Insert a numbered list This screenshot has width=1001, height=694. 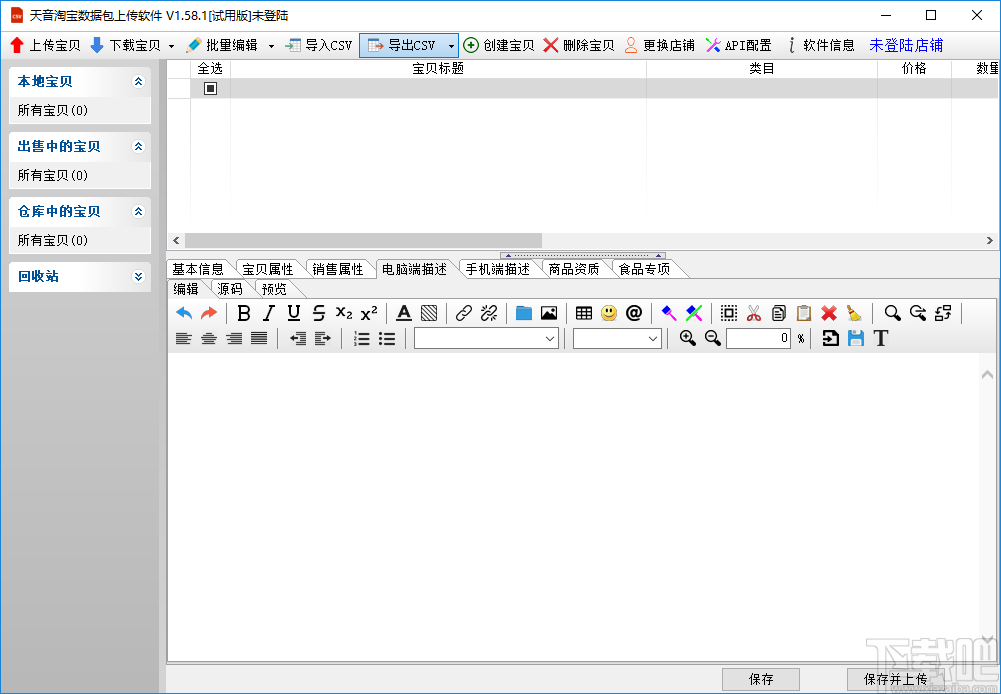(x=362, y=338)
